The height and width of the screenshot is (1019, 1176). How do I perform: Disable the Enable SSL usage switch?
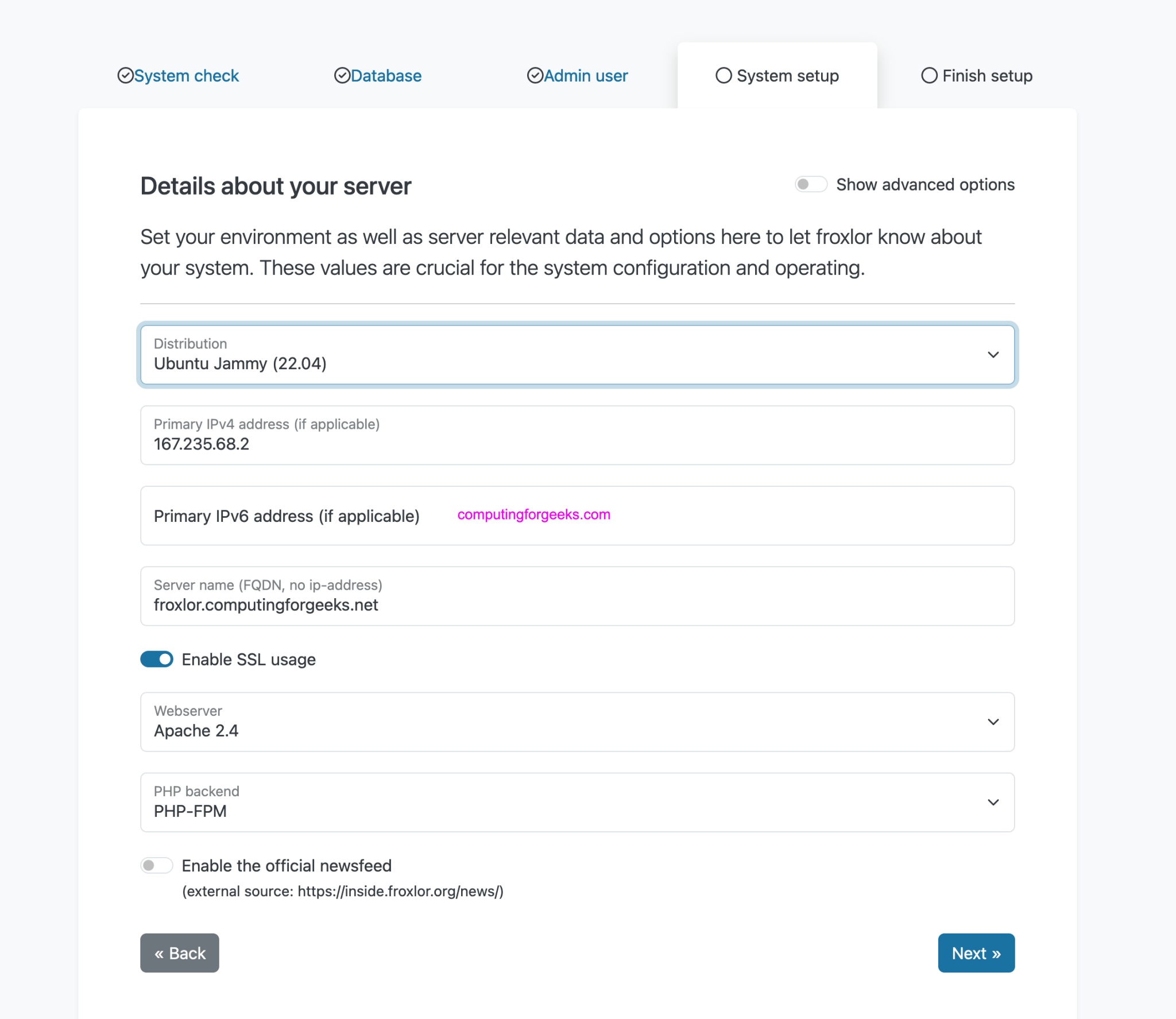[157, 659]
